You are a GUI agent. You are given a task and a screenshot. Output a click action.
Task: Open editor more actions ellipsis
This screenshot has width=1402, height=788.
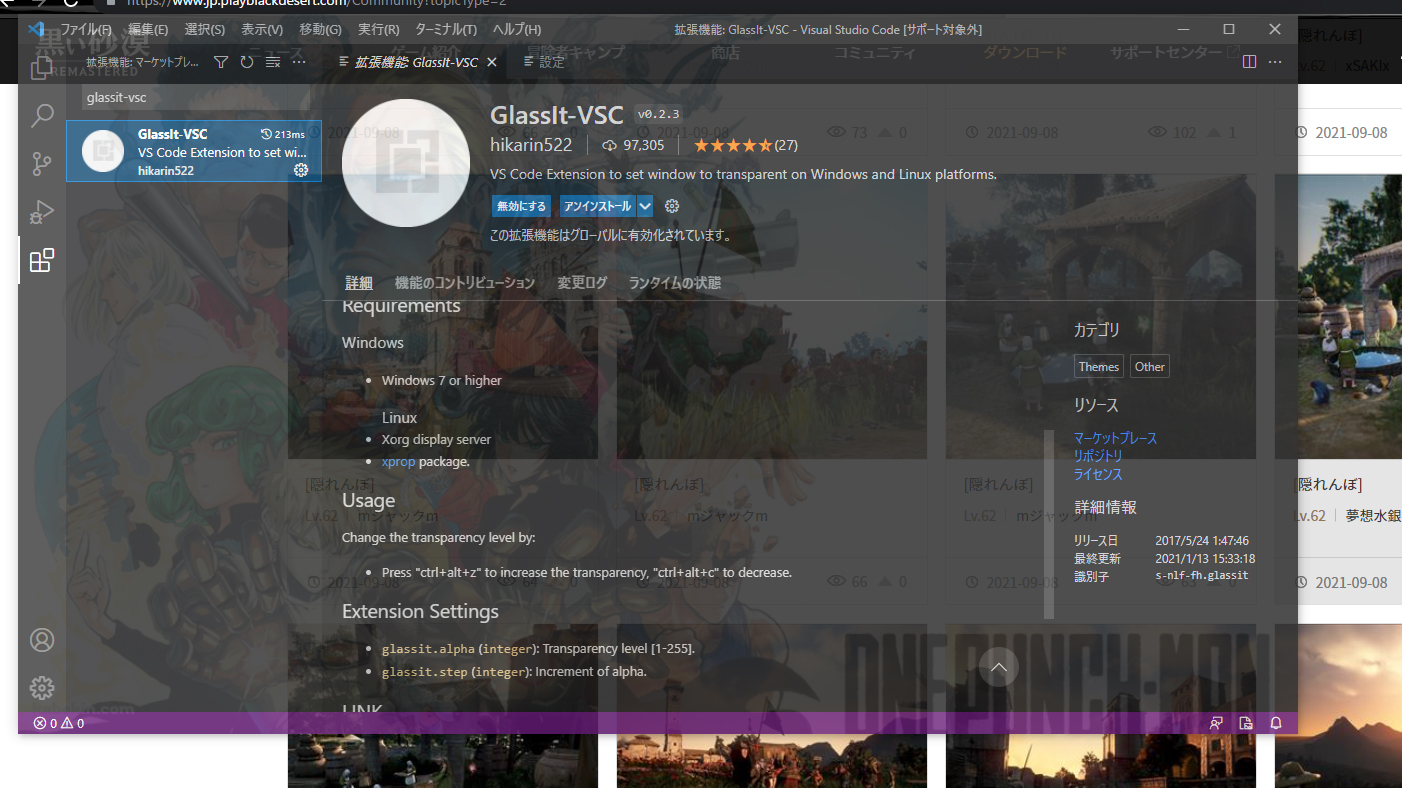coord(1275,62)
